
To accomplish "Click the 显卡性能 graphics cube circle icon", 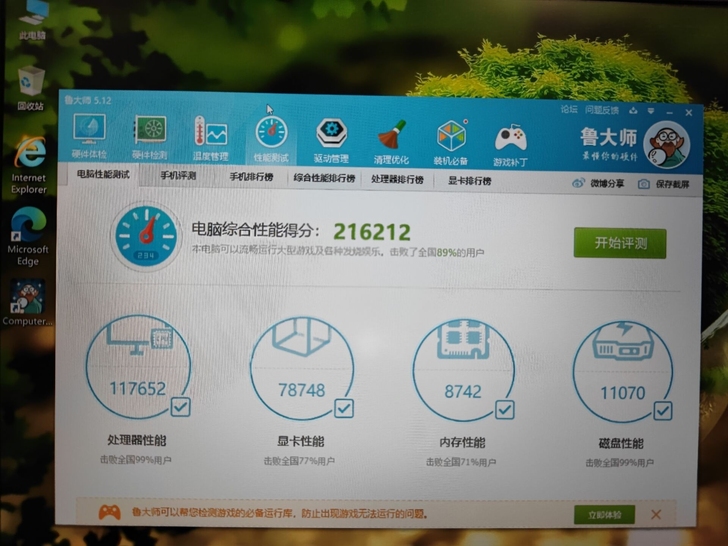I will click(302, 369).
